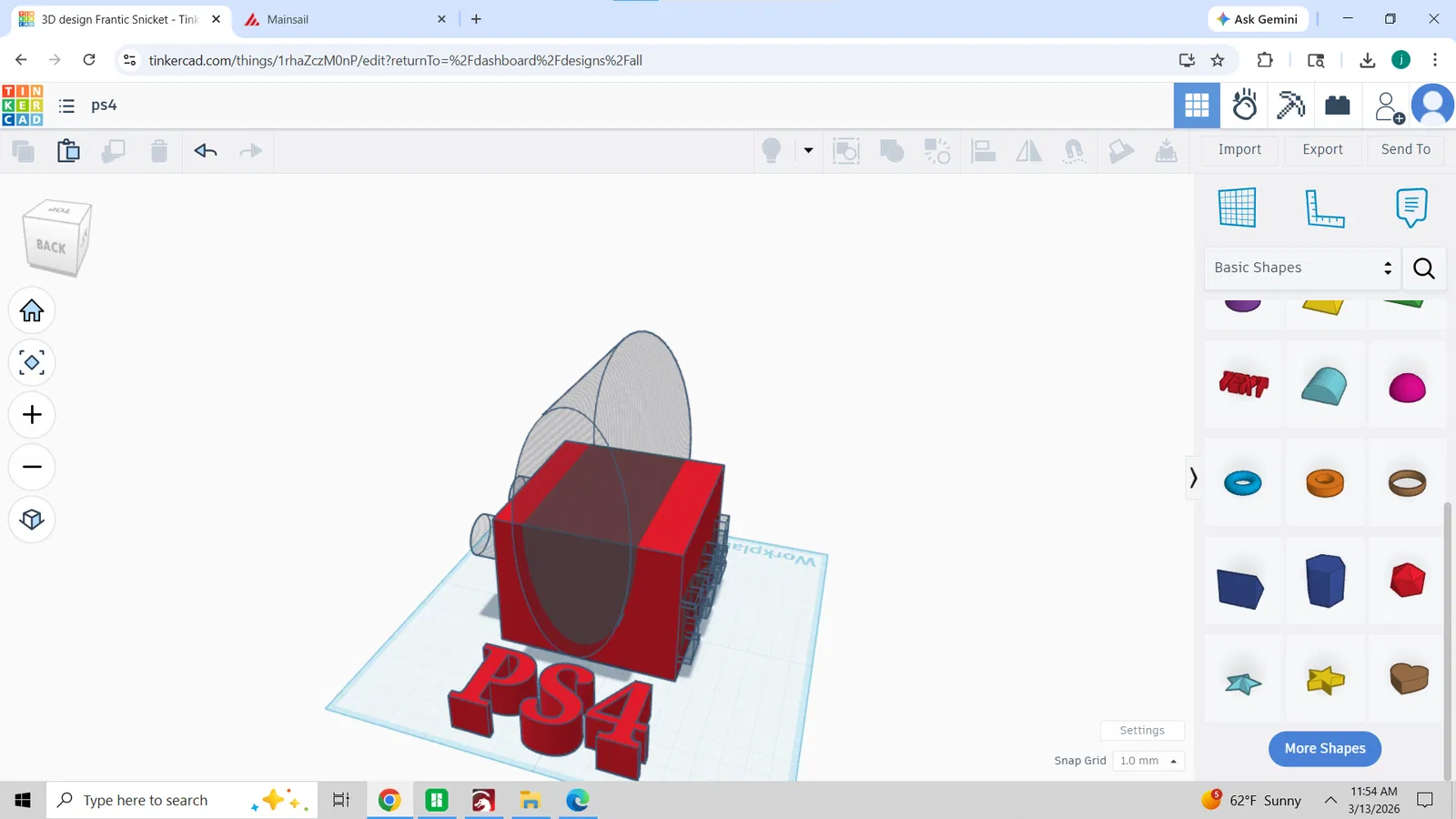
Task: Open the Snap Grid 1.0 mm dropdown
Action: 1148,761
